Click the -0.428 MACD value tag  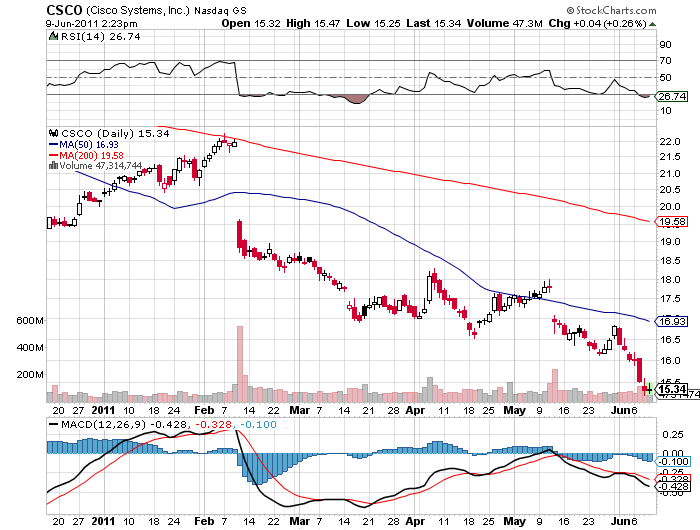click(x=672, y=486)
